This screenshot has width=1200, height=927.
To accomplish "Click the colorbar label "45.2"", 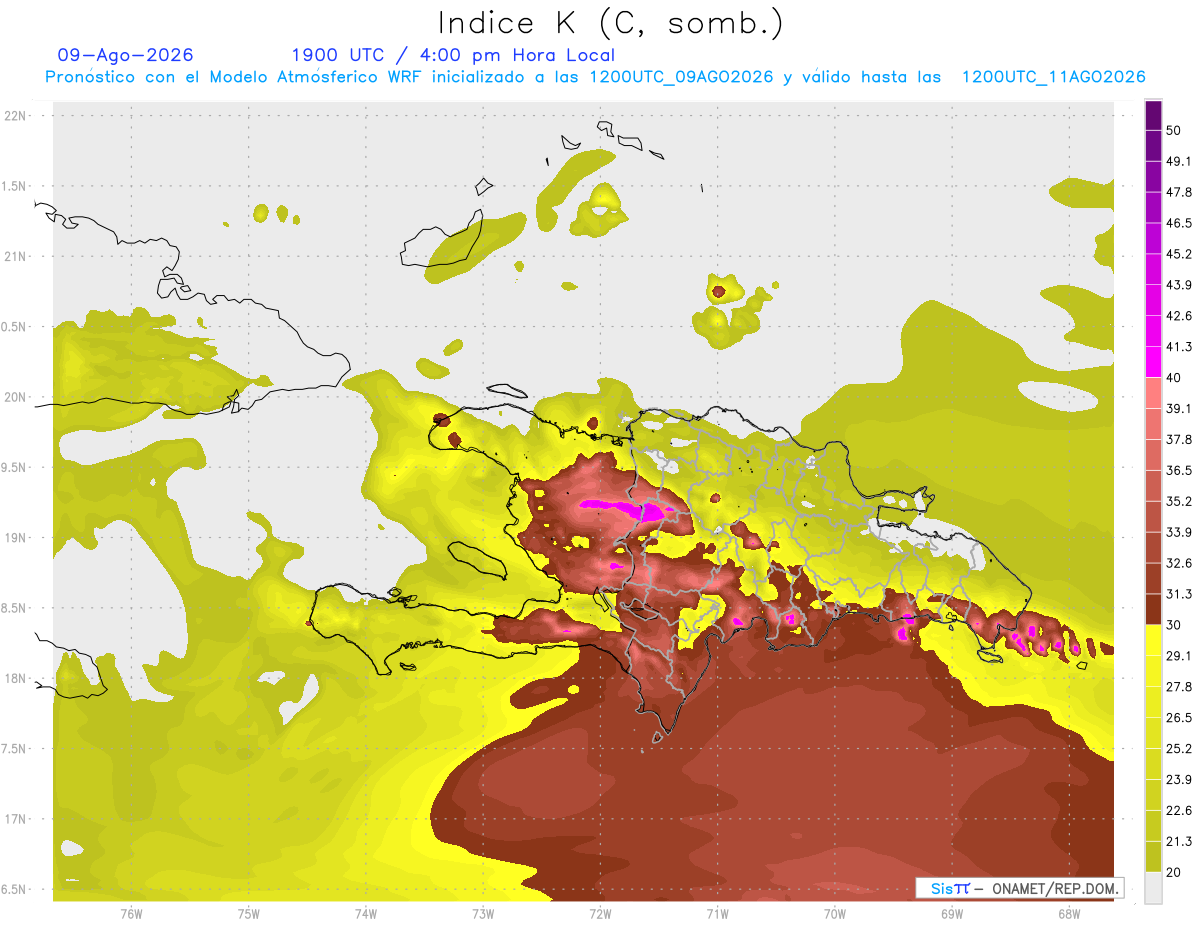I will point(1179,254).
